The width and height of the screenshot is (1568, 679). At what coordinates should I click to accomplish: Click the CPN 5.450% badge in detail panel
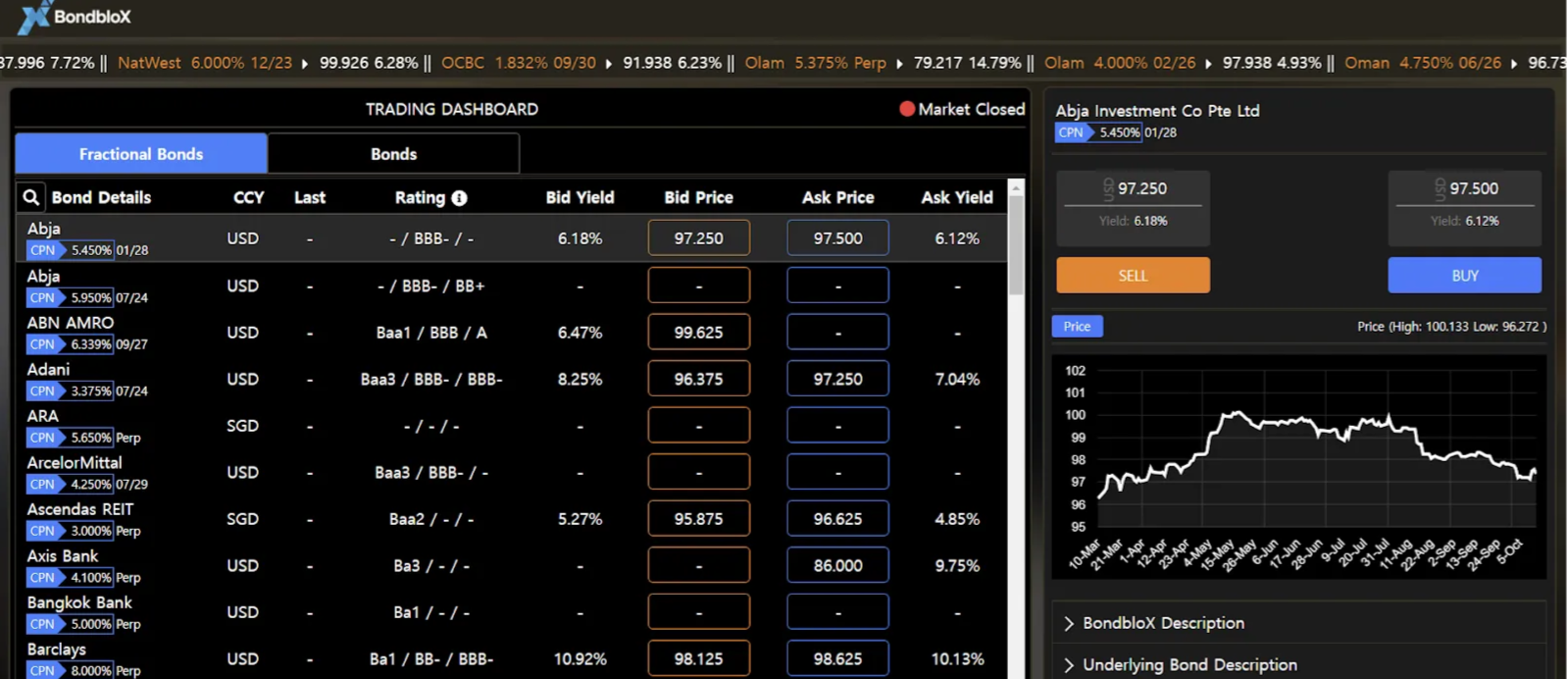click(x=1098, y=132)
